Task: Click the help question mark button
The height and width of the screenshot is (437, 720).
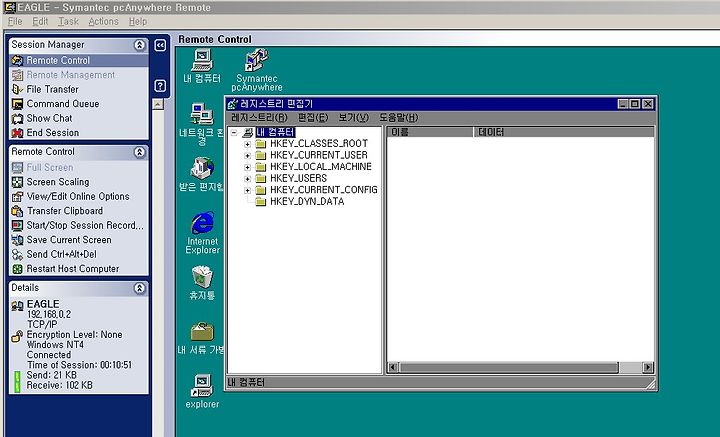Action: click(160, 86)
